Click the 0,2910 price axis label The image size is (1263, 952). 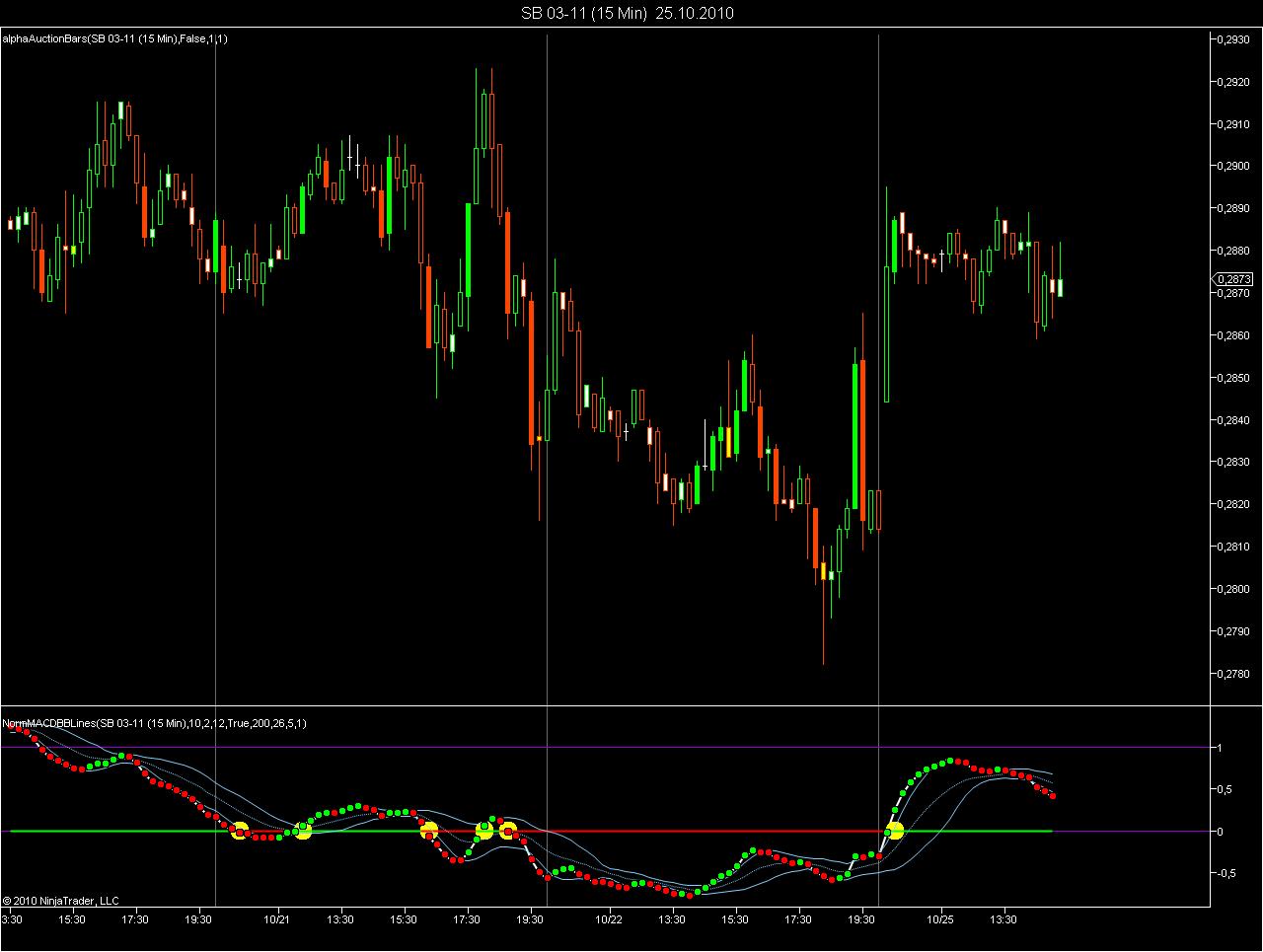1234,124
